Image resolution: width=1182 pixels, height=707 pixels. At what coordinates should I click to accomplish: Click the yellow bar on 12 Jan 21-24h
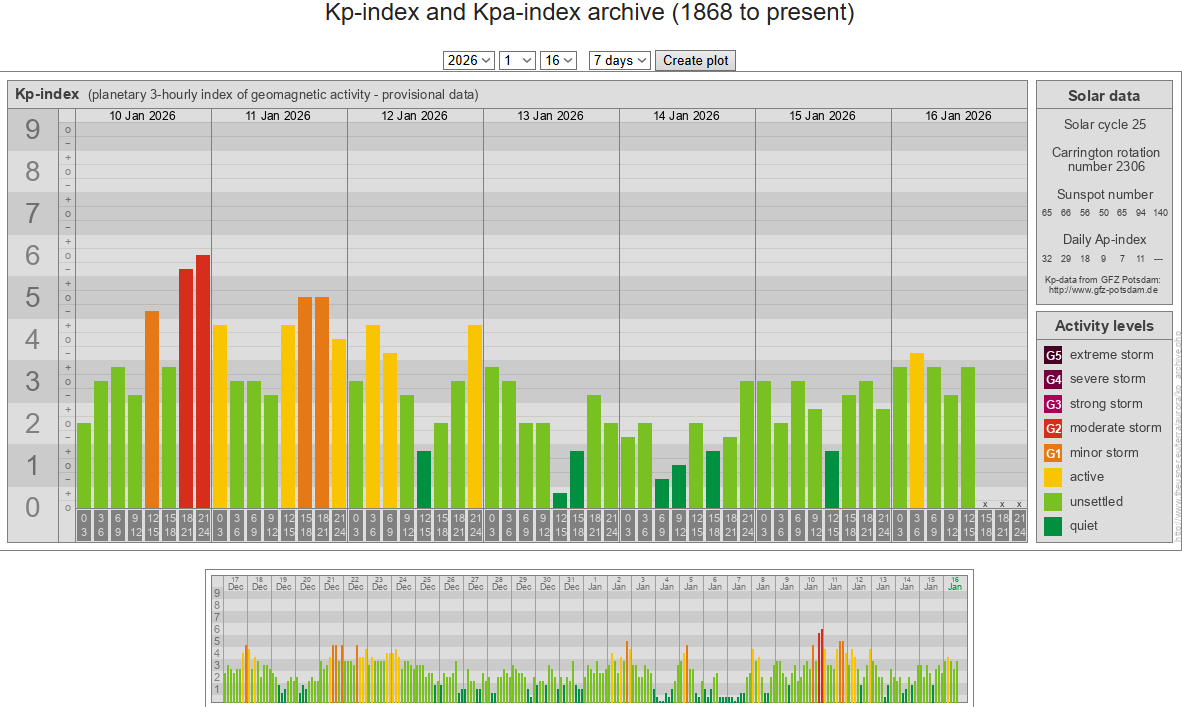(475, 416)
